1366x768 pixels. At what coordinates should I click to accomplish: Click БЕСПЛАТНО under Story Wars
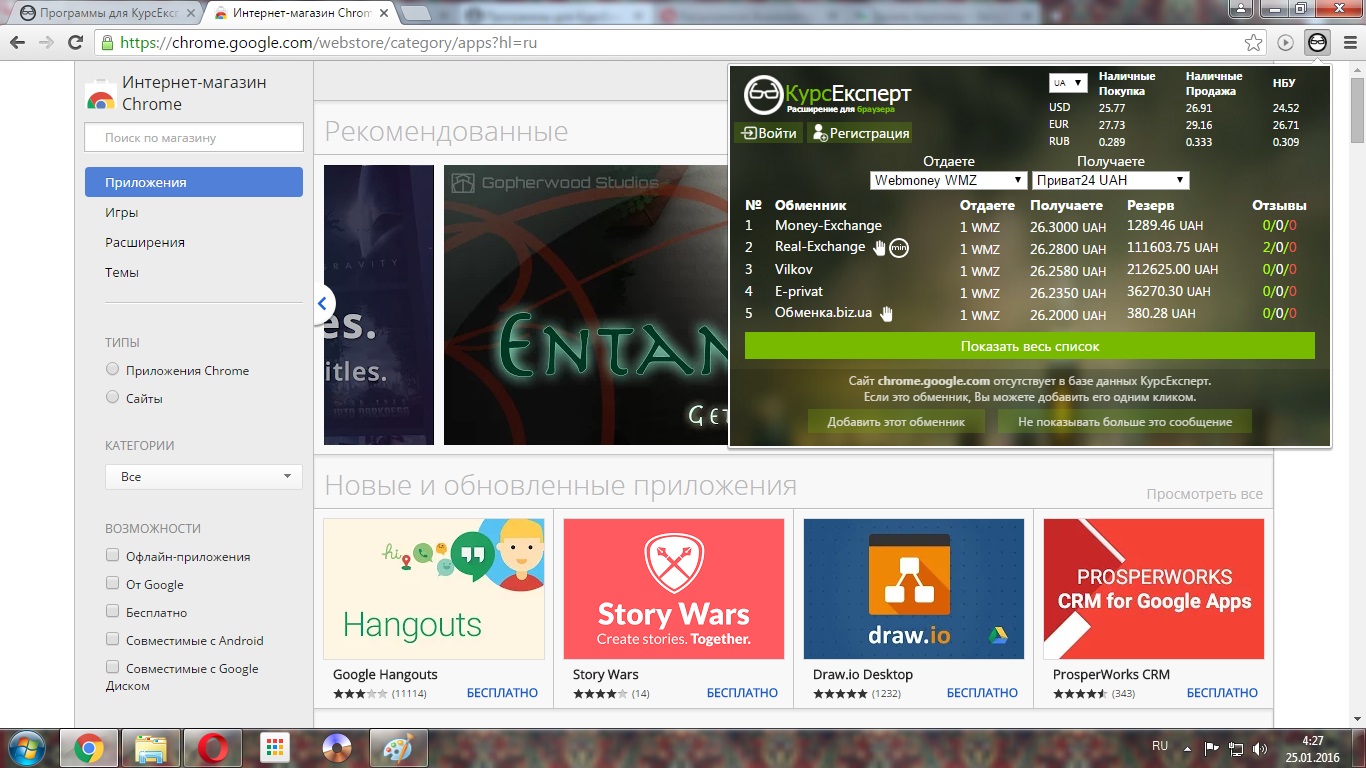point(742,693)
